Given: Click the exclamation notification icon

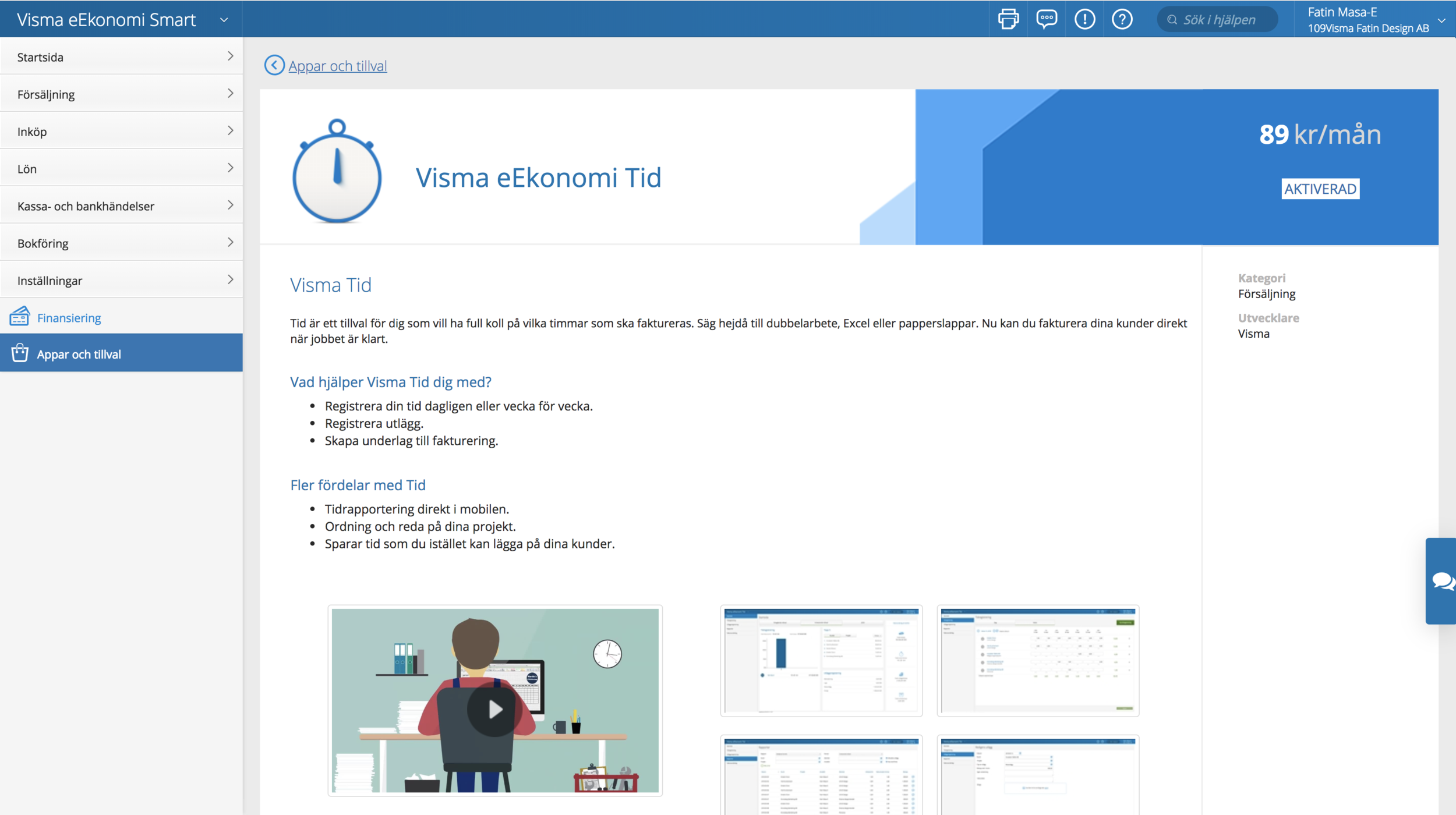Looking at the screenshot, I should click(x=1084, y=19).
